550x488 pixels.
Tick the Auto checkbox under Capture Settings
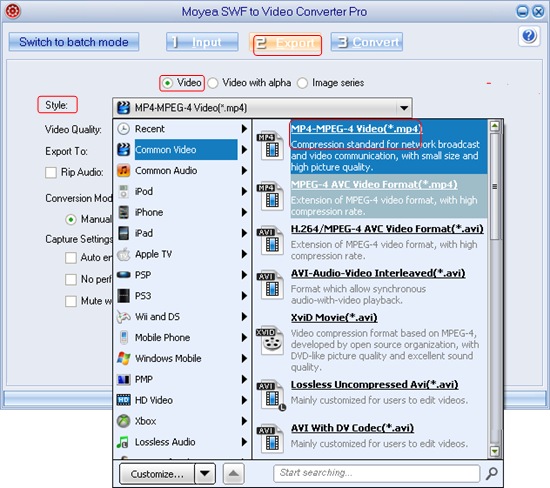71,258
